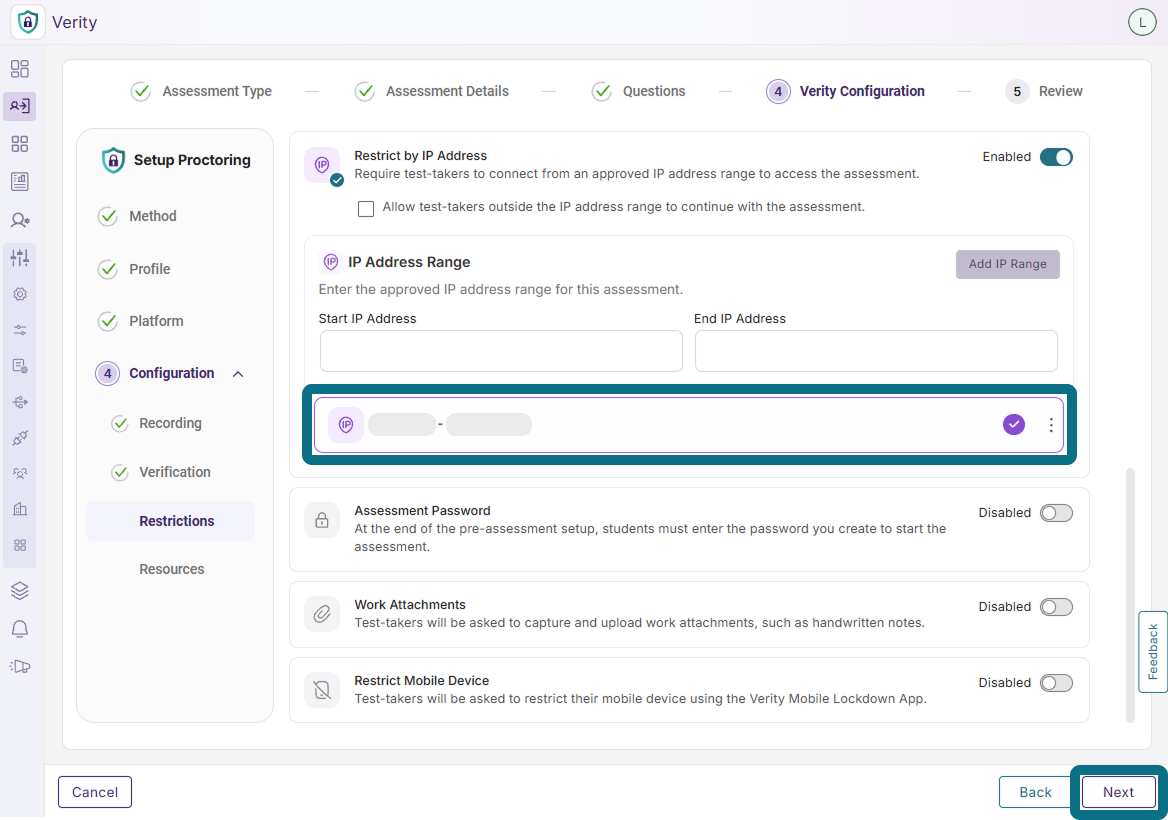
Task: Collapse the Configuration section chevron
Action: click(238, 374)
